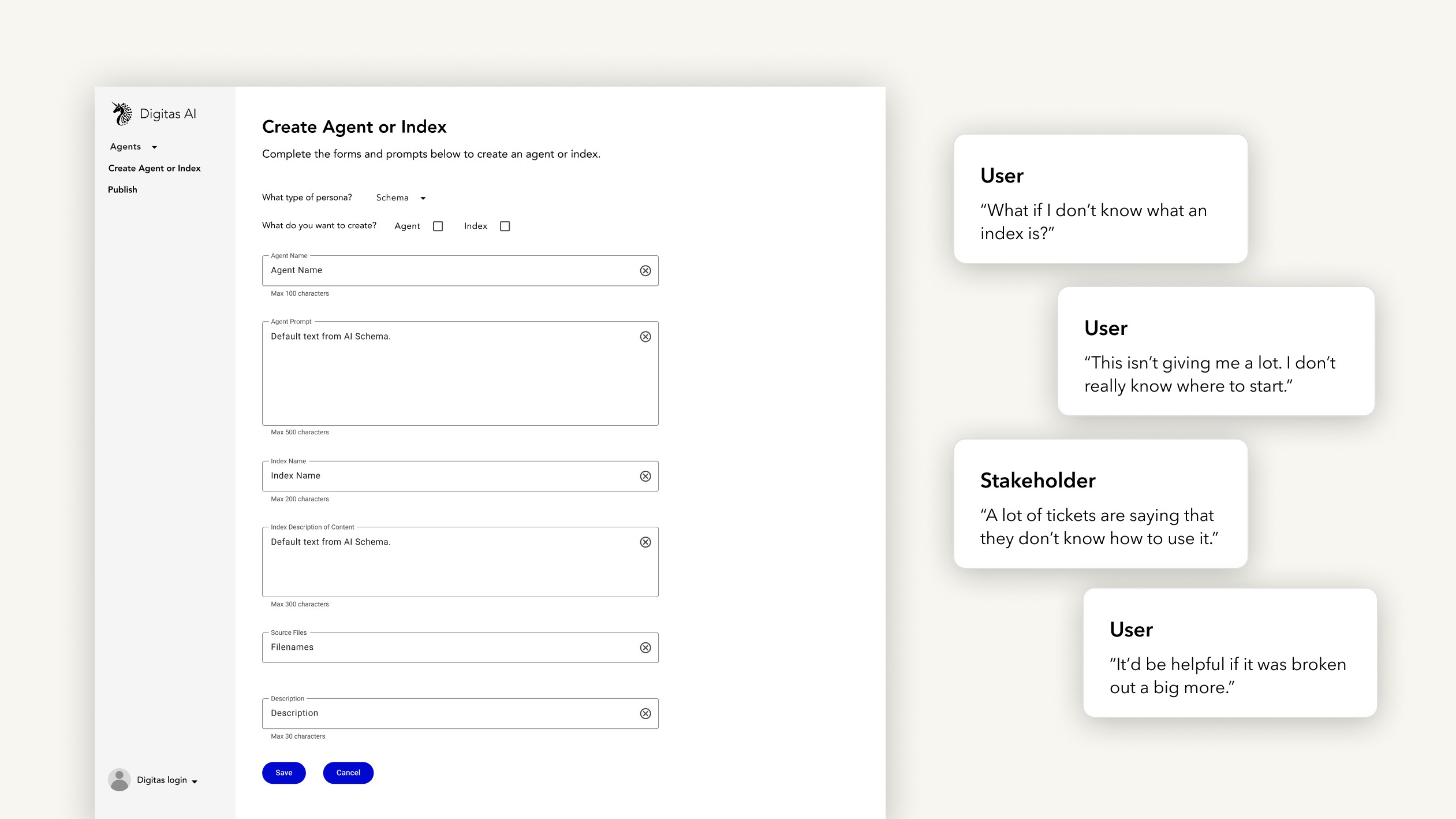
Task: Go to Publish in the sidebar
Action: coord(122,189)
